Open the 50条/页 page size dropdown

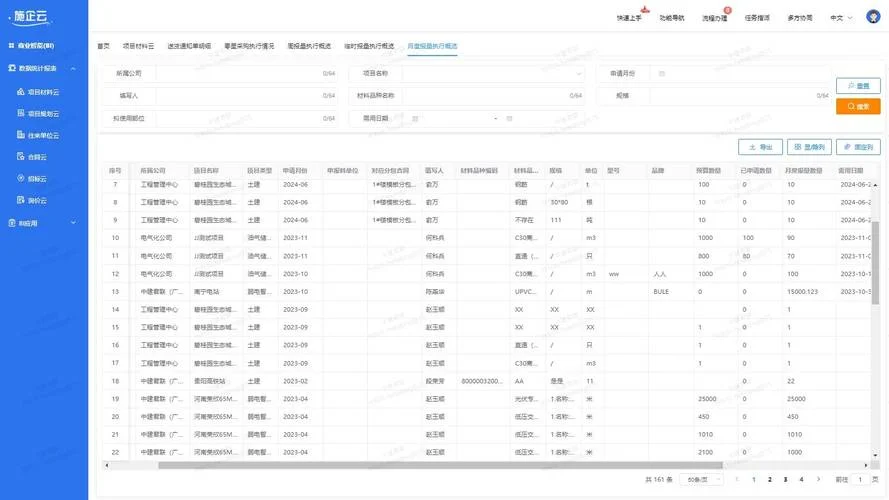click(701, 480)
